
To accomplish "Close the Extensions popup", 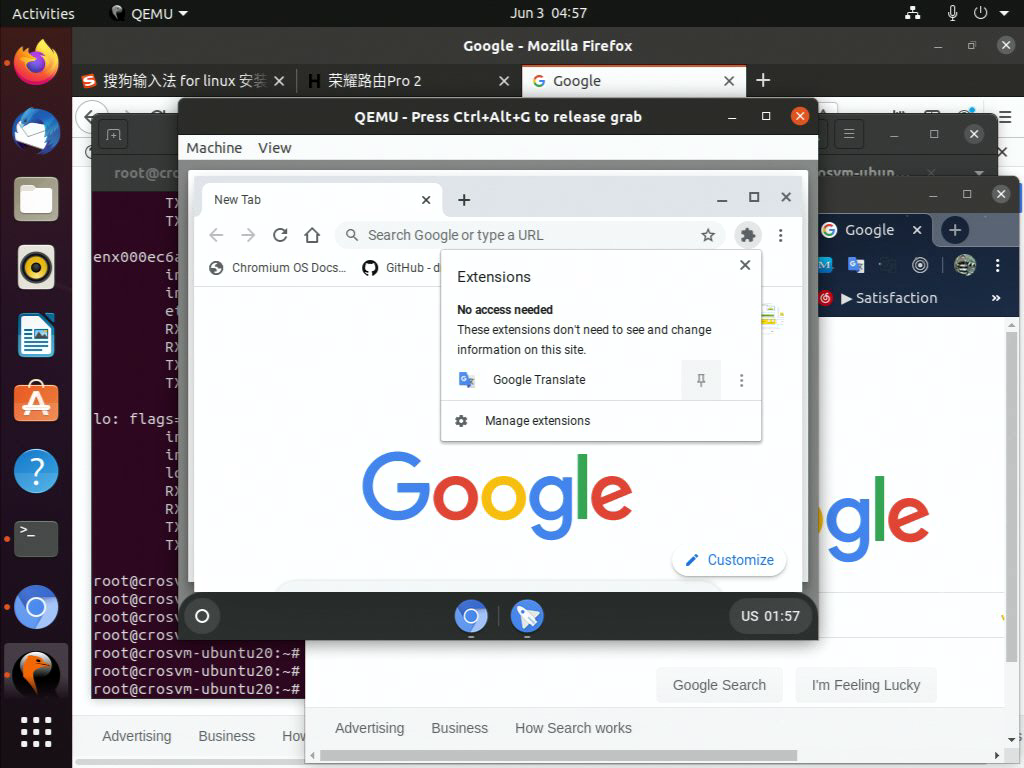I will click(x=745, y=265).
